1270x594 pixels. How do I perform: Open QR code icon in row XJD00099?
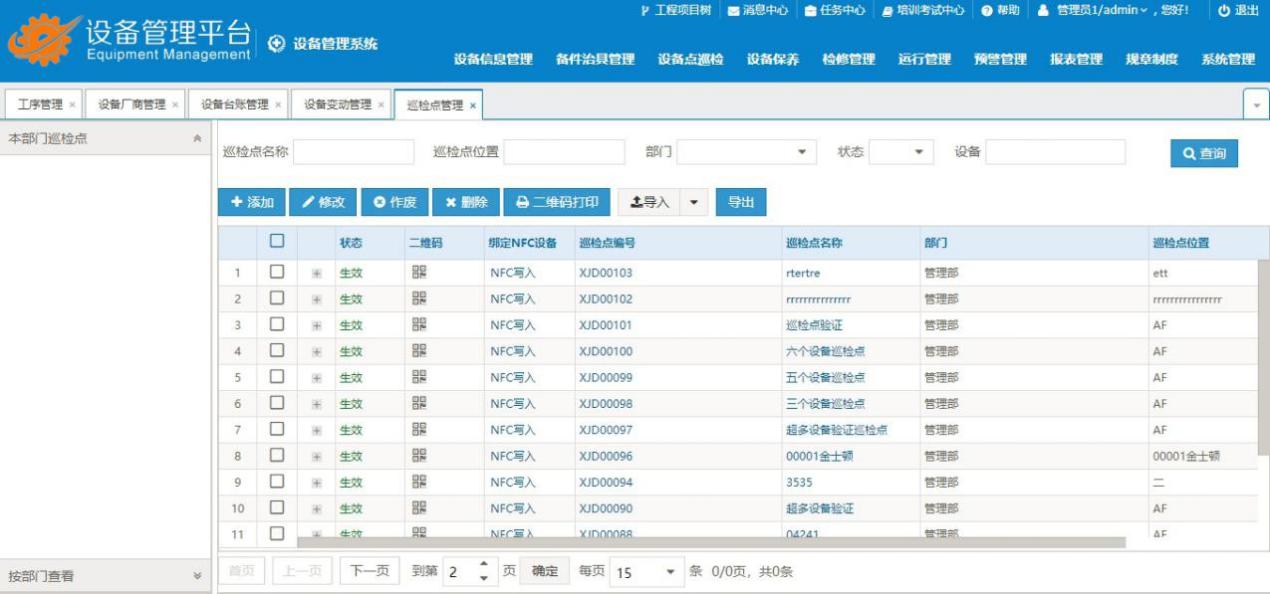[x=419, y=377]
